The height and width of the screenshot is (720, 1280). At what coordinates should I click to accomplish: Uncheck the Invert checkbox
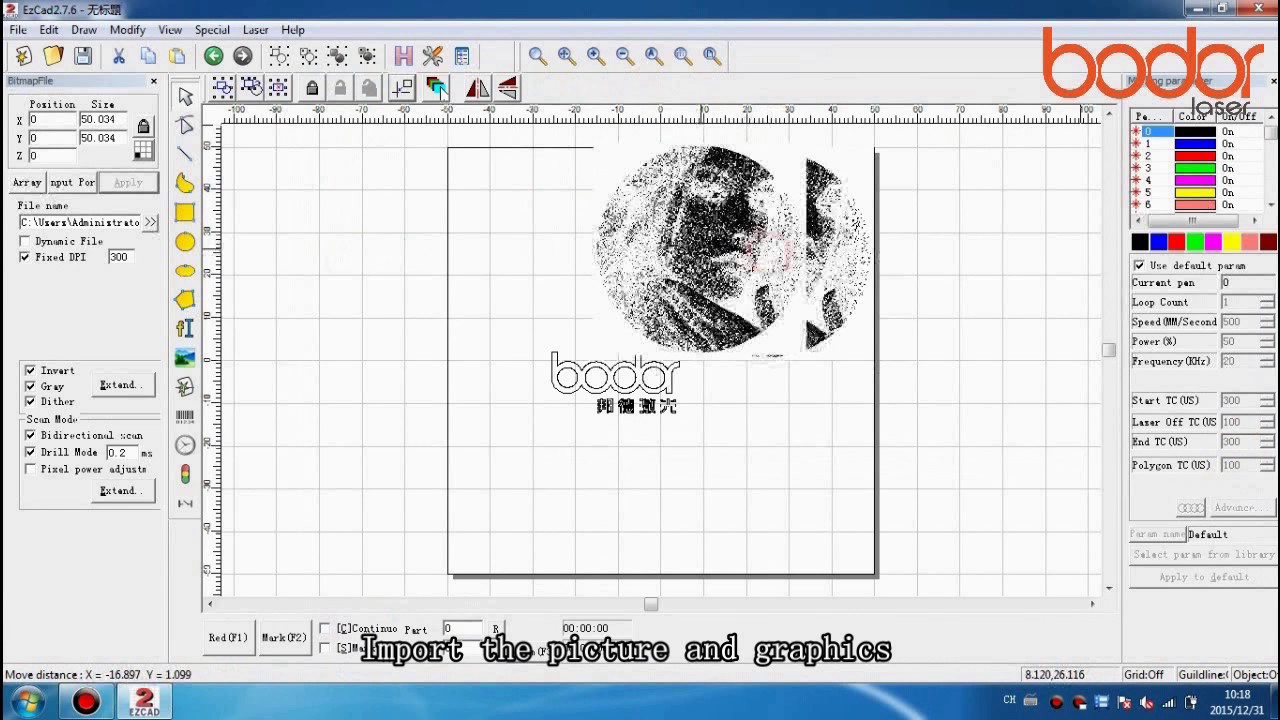pos(30,370)
